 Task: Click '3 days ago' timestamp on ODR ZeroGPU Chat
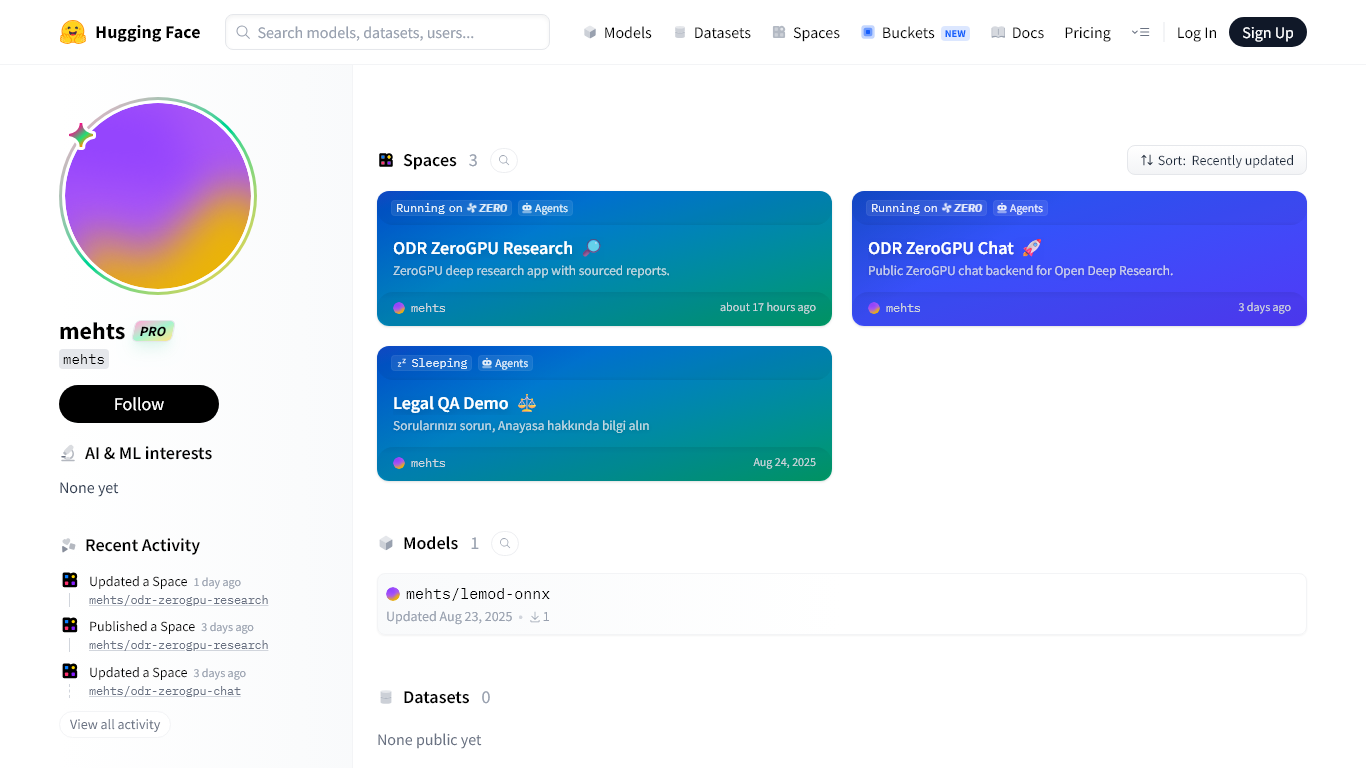(x=1264, y=307)
